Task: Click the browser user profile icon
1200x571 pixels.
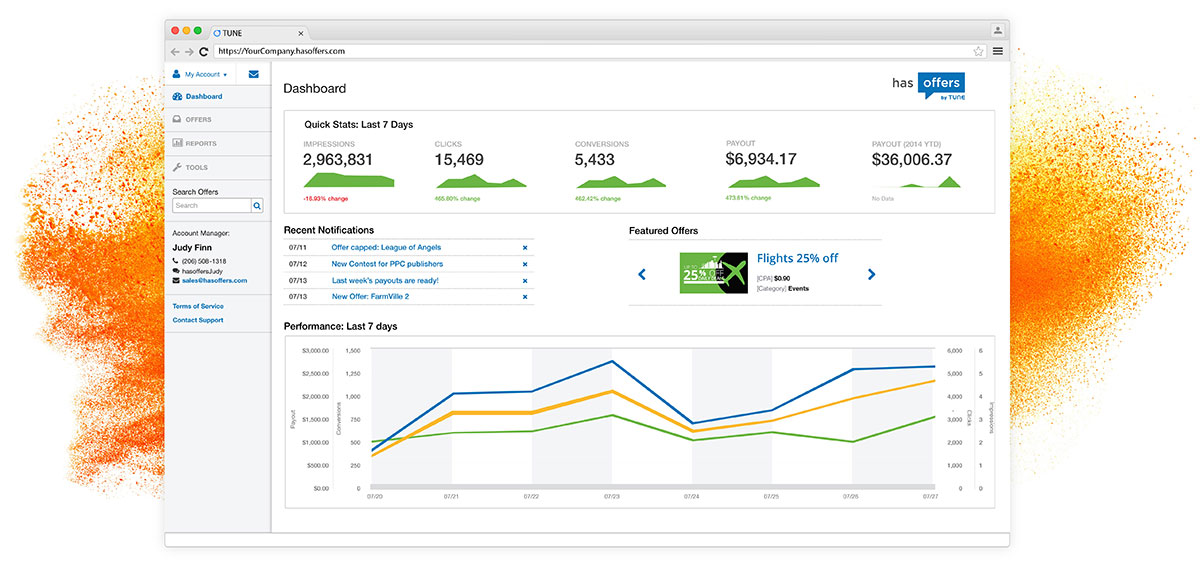Action: click(997, 31)
